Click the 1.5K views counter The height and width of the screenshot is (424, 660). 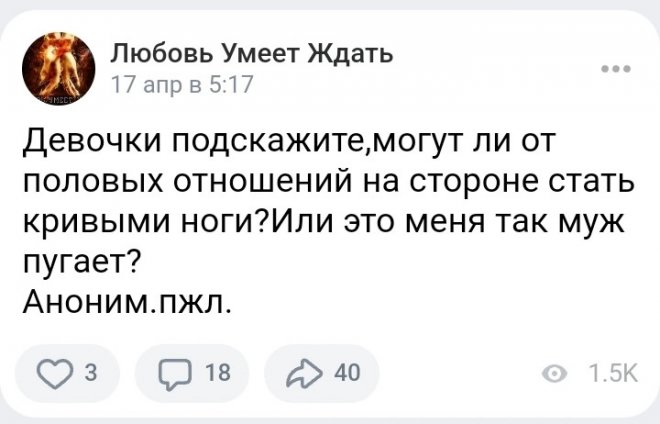click(x=613, y=373)
